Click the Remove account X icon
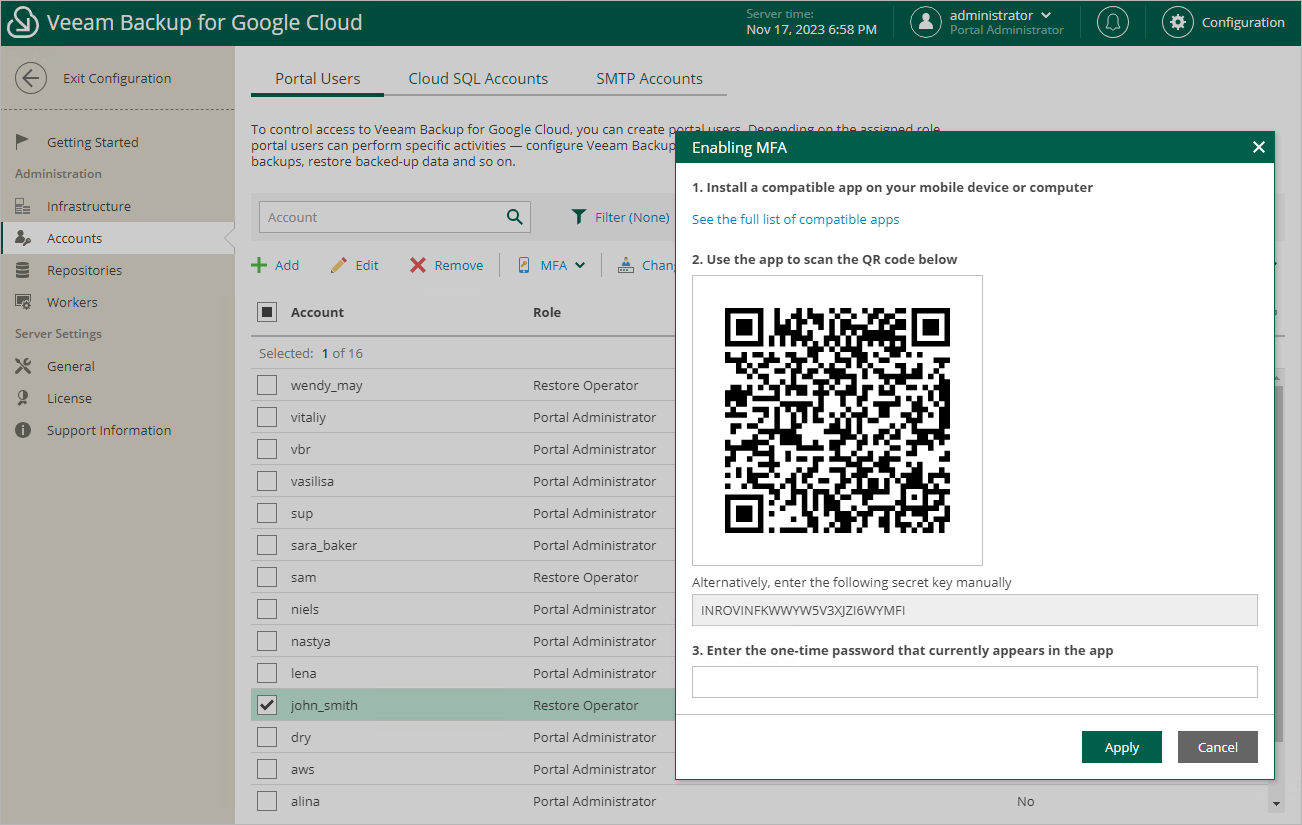This screenshot has width=1302, height=825. [x=418, y=265]
